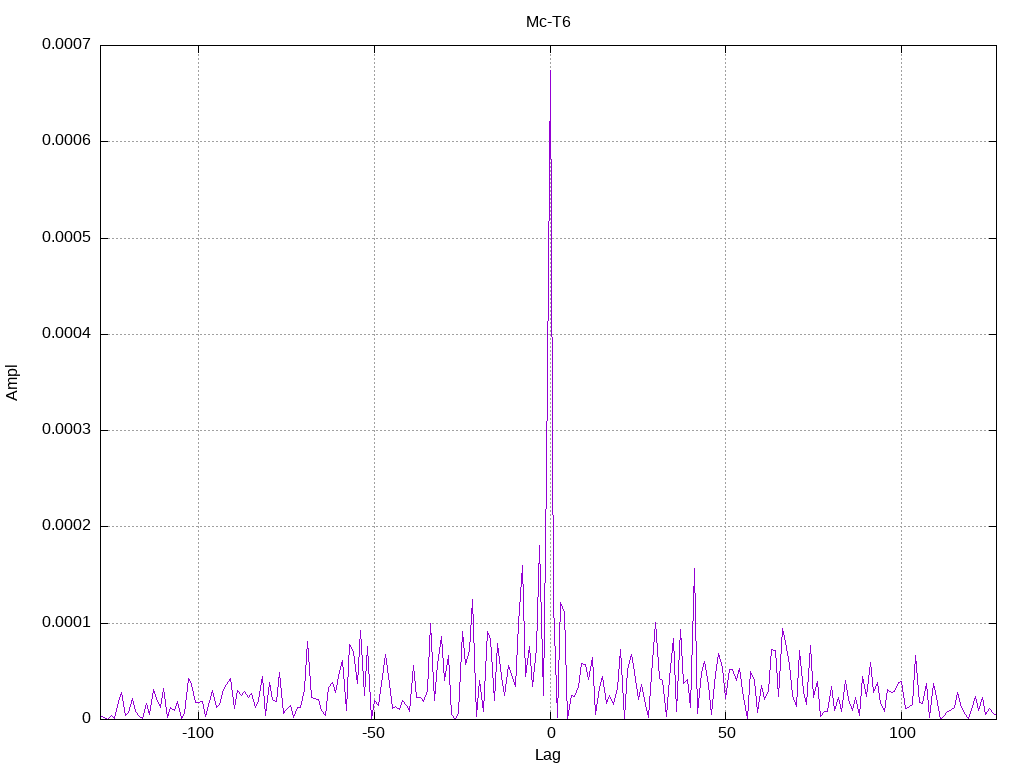Click the 0.0007 y-axis tick label
Screen dimensions: 1024x768
[x=66, y=44]
